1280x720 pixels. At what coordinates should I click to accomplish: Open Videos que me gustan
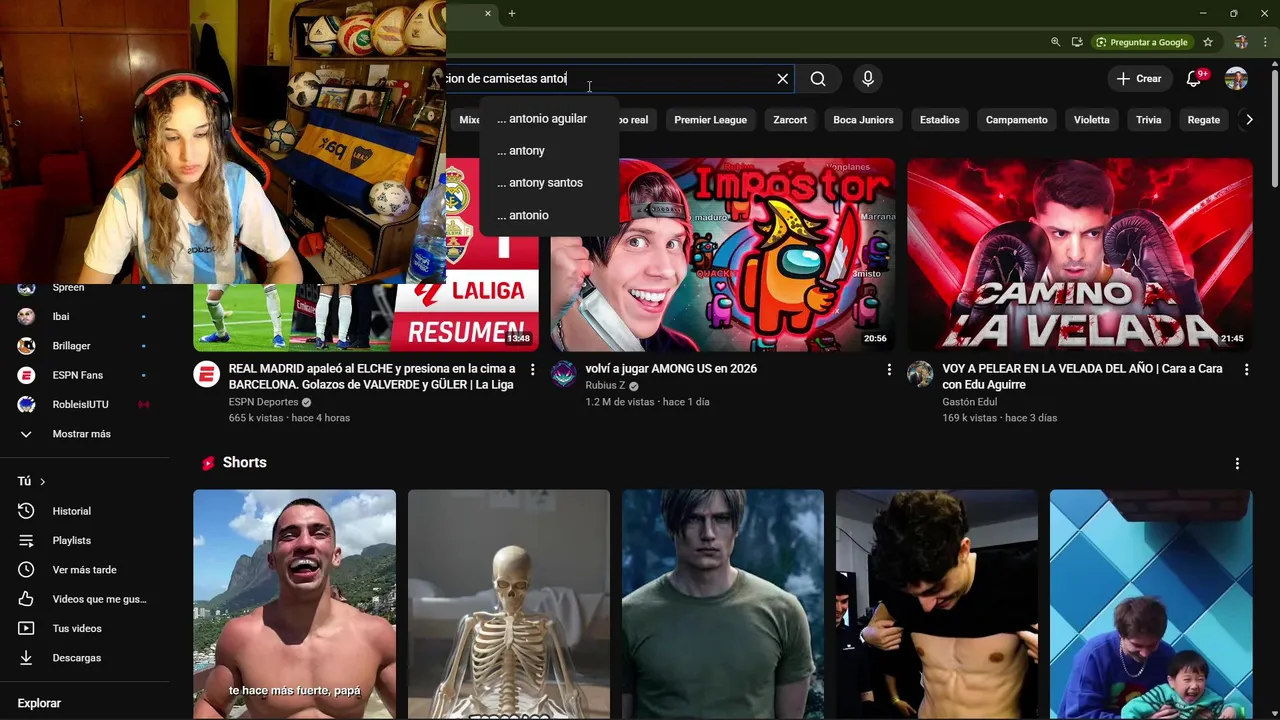pos(84,599)
